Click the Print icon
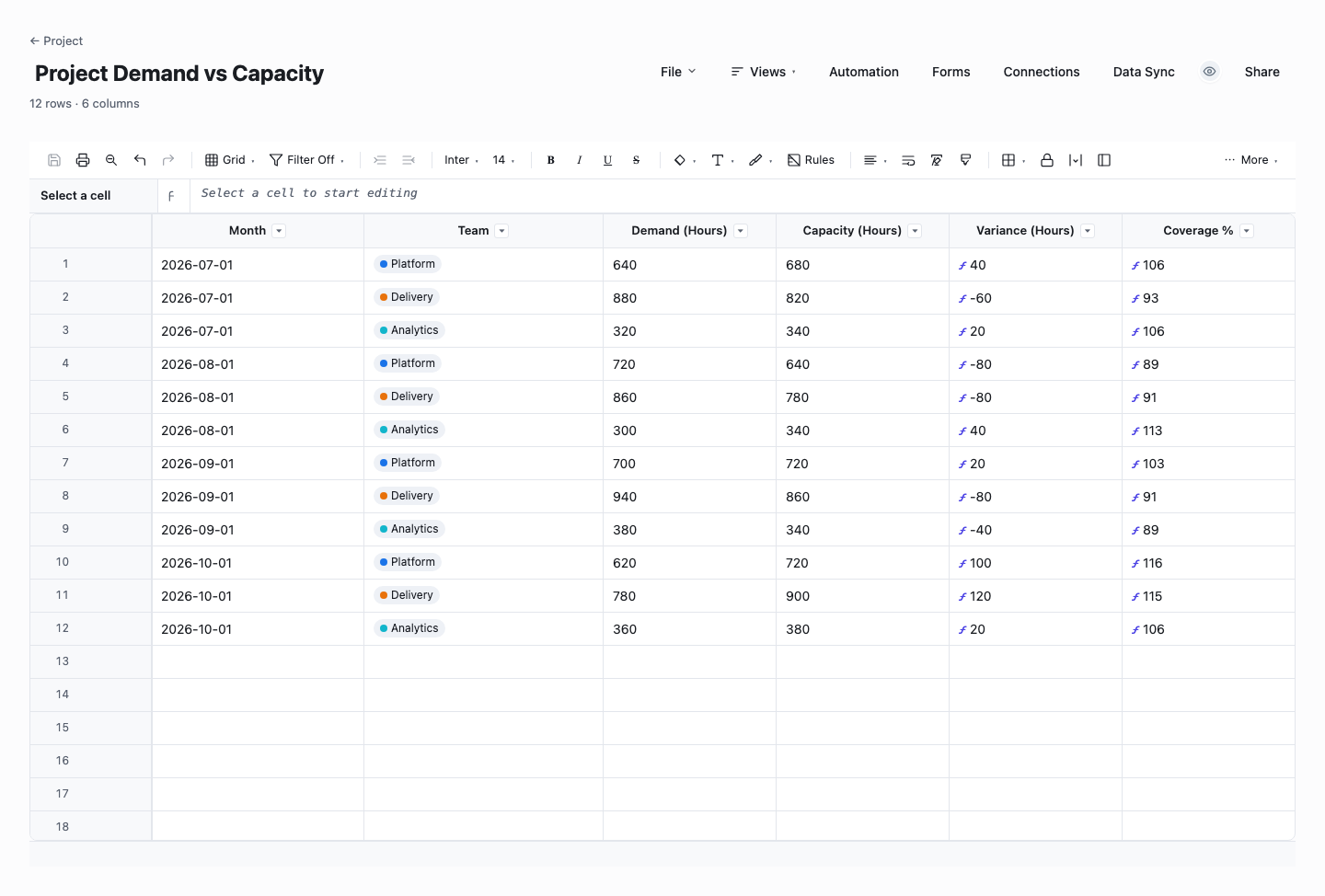The width and height of the screenshot is (1325, 896). tap(83, 160)
